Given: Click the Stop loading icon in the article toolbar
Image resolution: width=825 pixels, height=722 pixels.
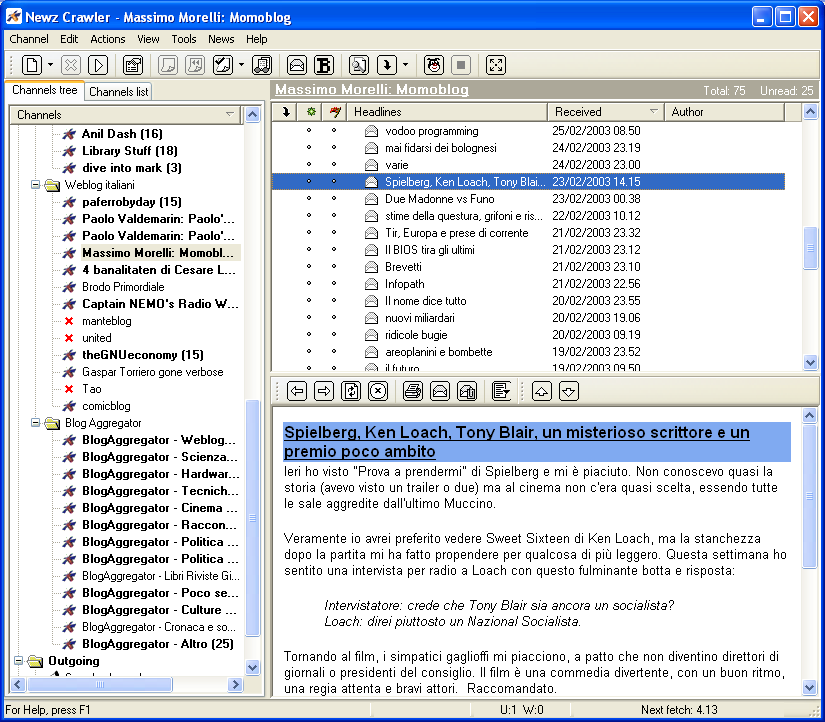Looking at the screenshot, I should 377,391.
